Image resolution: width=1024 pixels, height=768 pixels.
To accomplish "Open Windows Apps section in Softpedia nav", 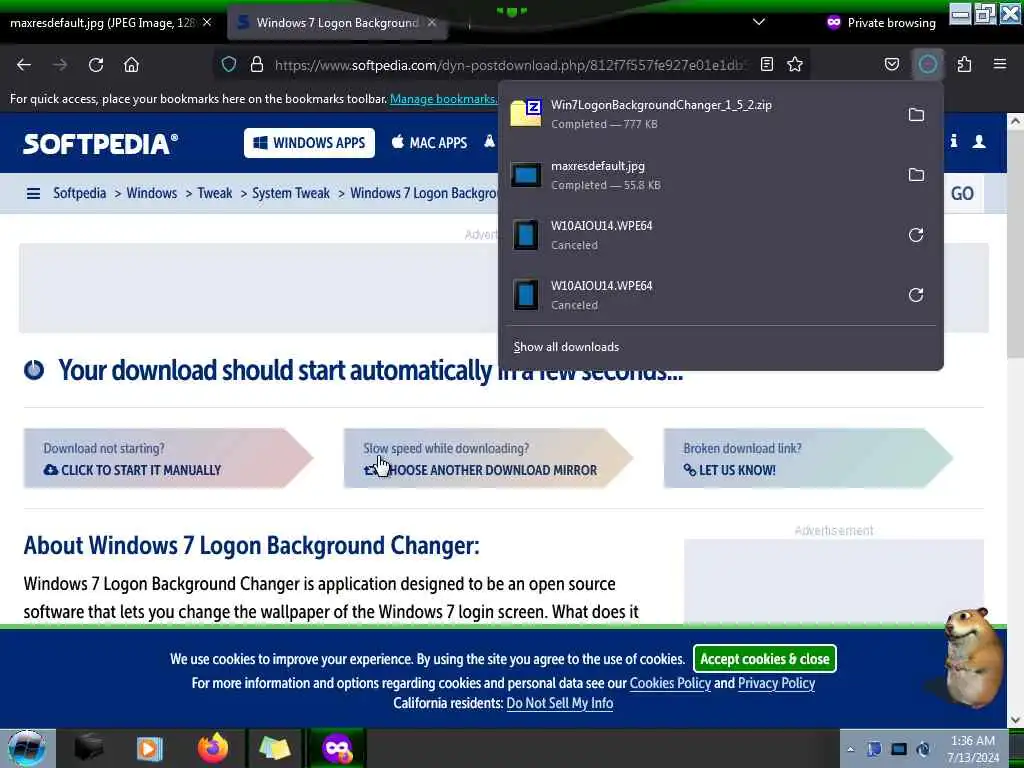I will pyautogui.click(x=310, y=142).
